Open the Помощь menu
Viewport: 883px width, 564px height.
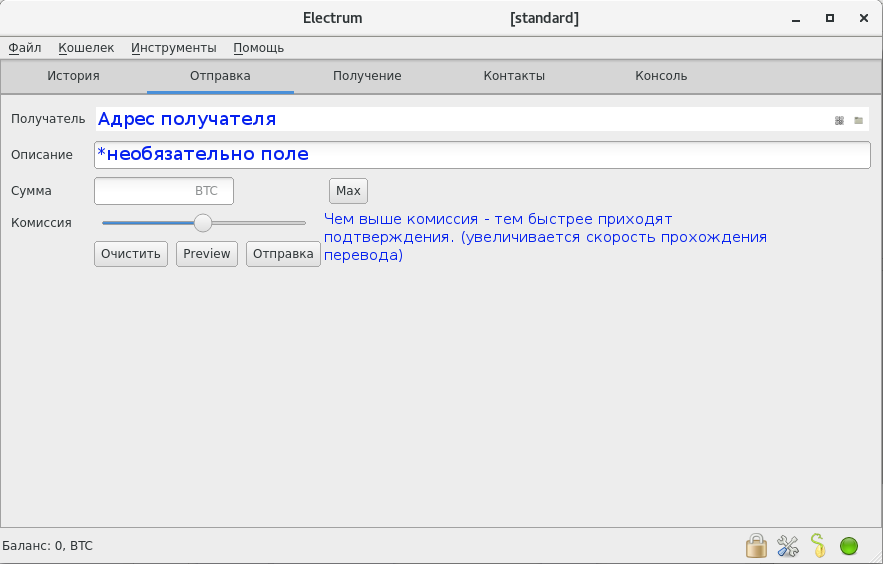[258, 47]
